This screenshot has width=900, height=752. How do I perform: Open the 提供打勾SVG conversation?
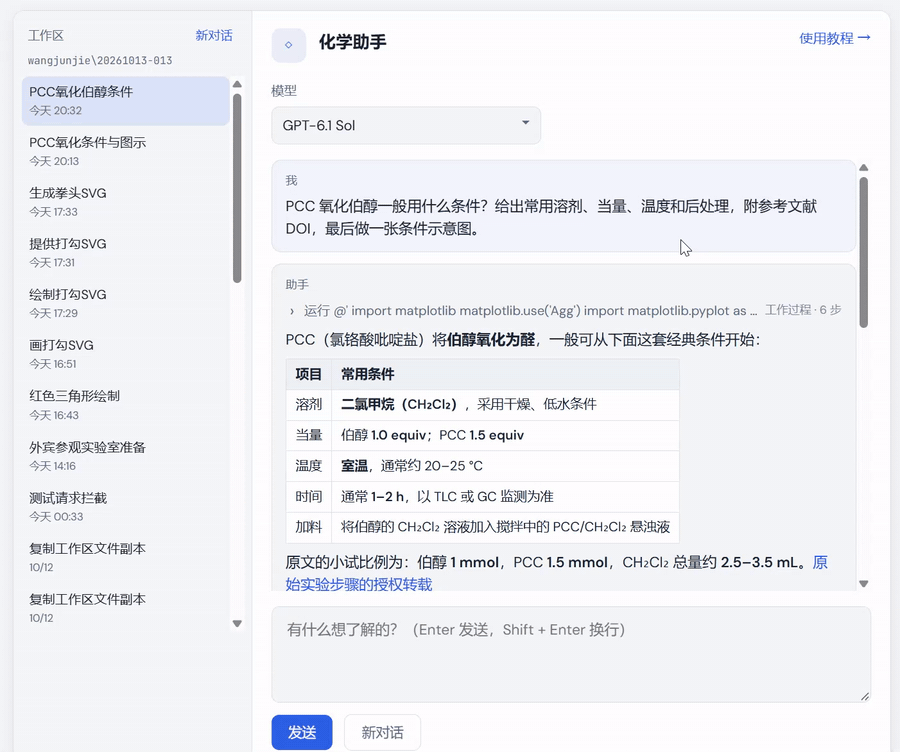coord(126,253)
